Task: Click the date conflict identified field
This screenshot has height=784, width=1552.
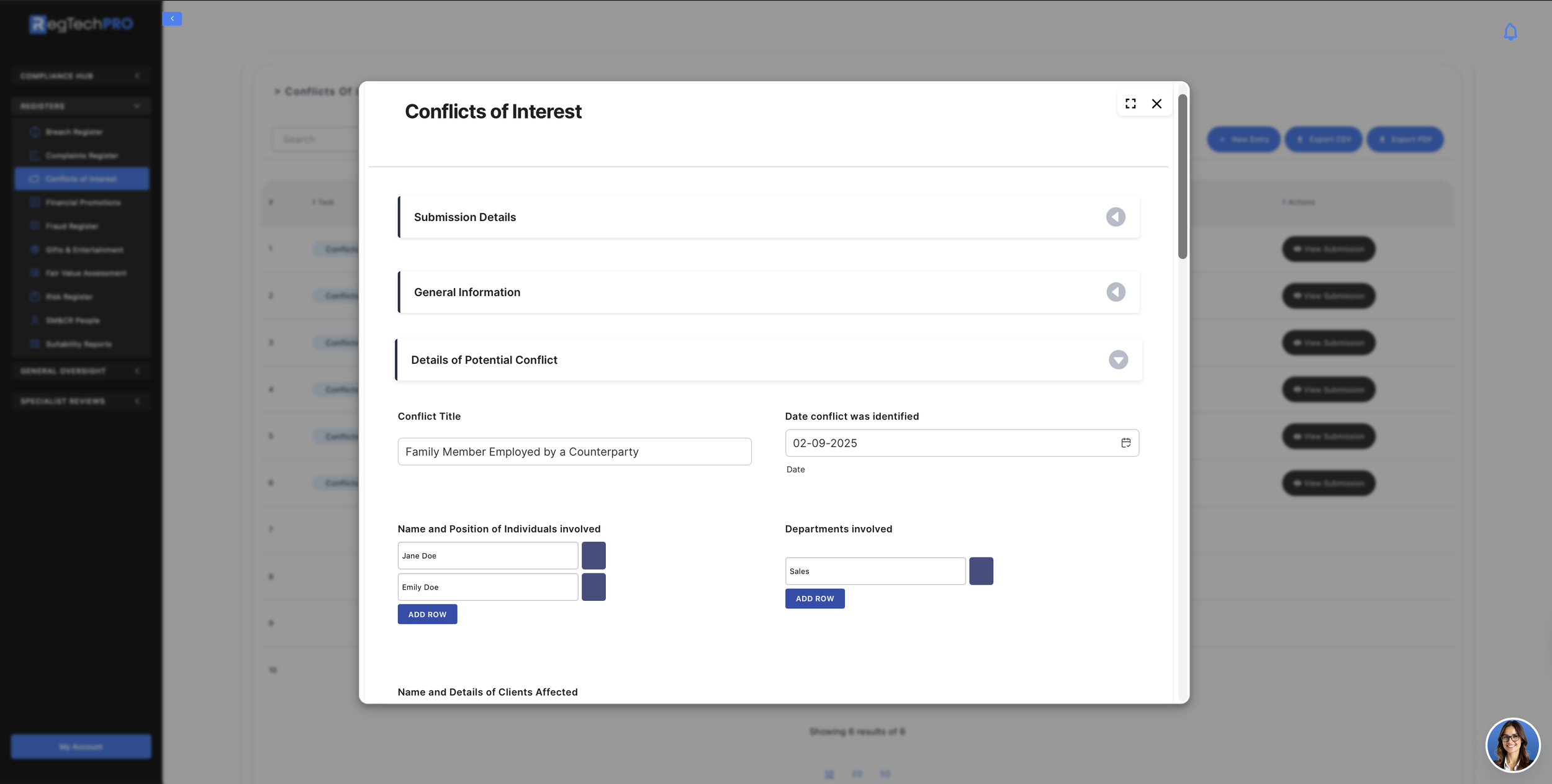Action: pyautogui.click(x=950, y=443)
